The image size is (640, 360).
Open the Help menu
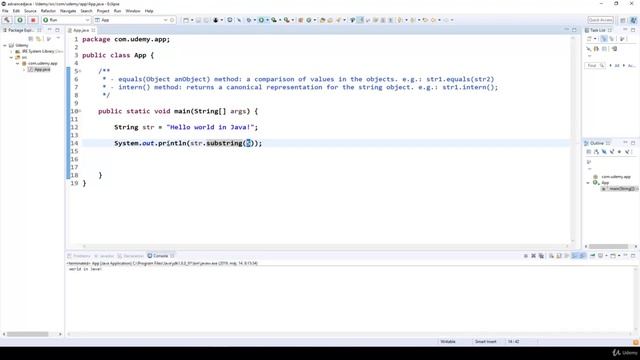coord(149,11)
